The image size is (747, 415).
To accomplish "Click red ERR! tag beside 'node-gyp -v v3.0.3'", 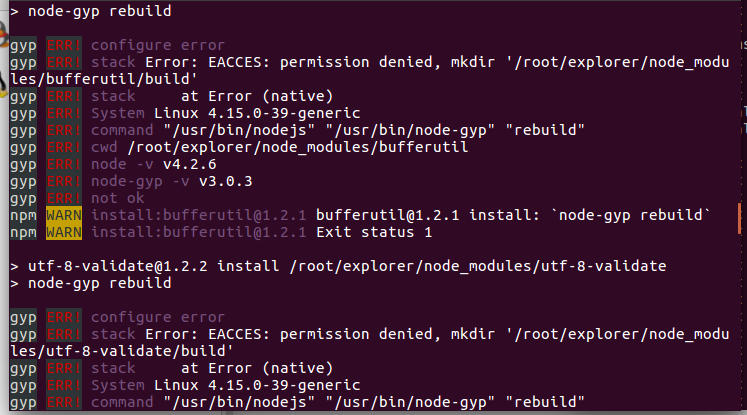I will (x=64, y=181).
